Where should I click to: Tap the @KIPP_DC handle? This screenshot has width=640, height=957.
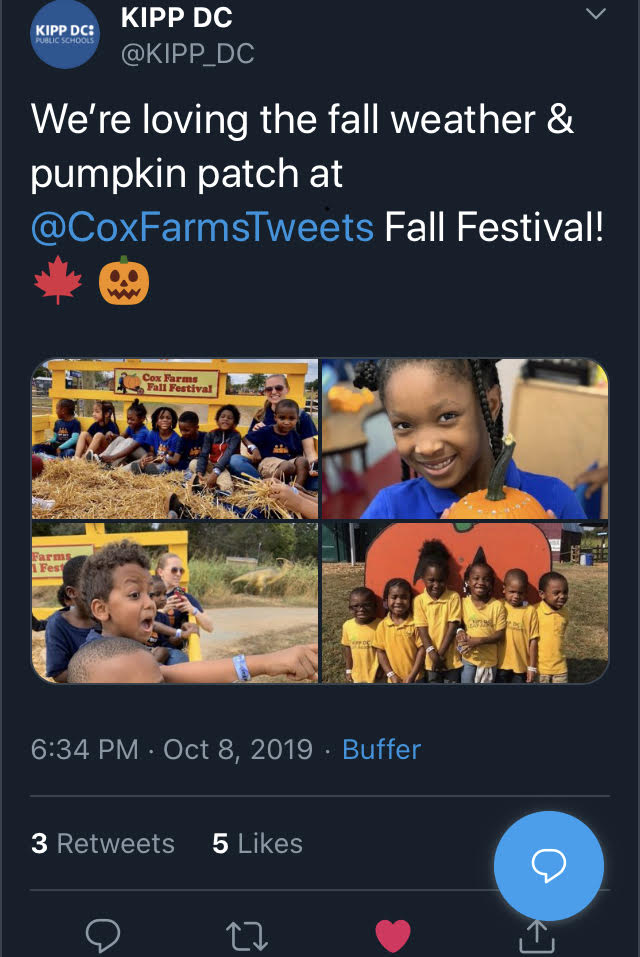point(187,54)
